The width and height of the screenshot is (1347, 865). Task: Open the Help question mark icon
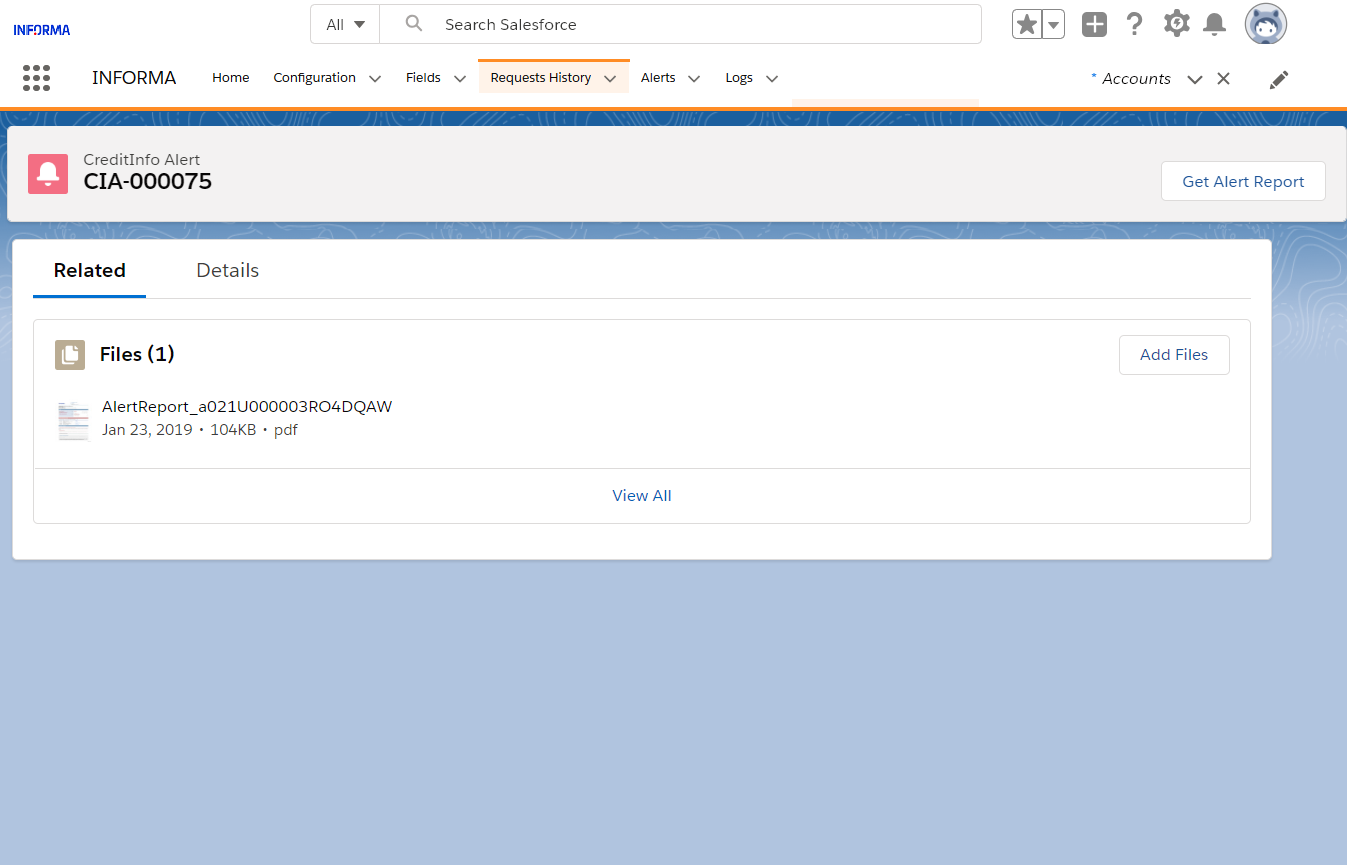click(x=1134, y=25)
